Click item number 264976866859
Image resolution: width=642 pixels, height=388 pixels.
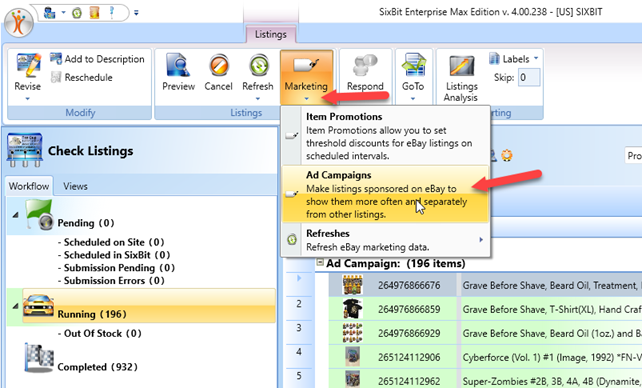[x=409, y=309]
